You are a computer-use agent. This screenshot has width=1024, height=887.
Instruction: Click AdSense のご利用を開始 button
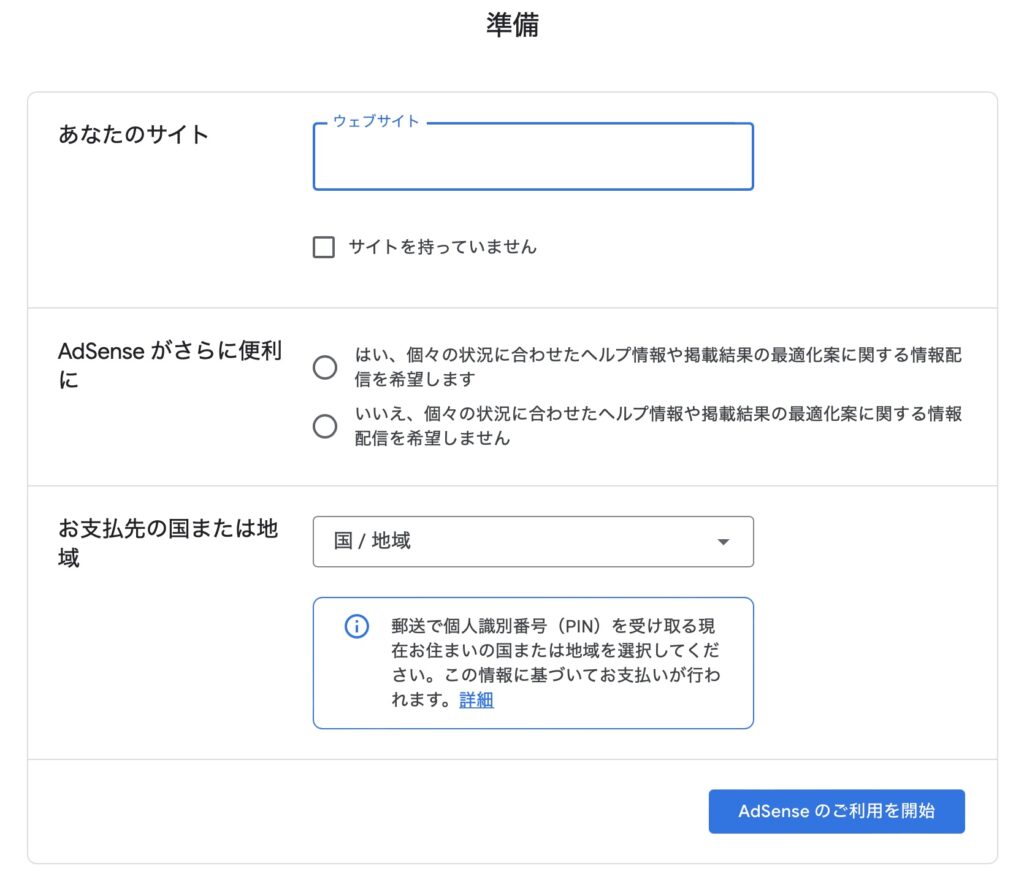click(837, 811)
